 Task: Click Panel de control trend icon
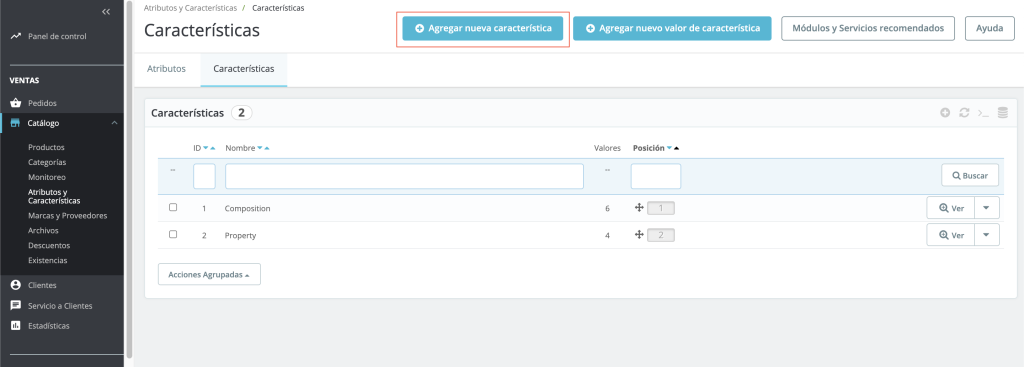pos(16,36)
